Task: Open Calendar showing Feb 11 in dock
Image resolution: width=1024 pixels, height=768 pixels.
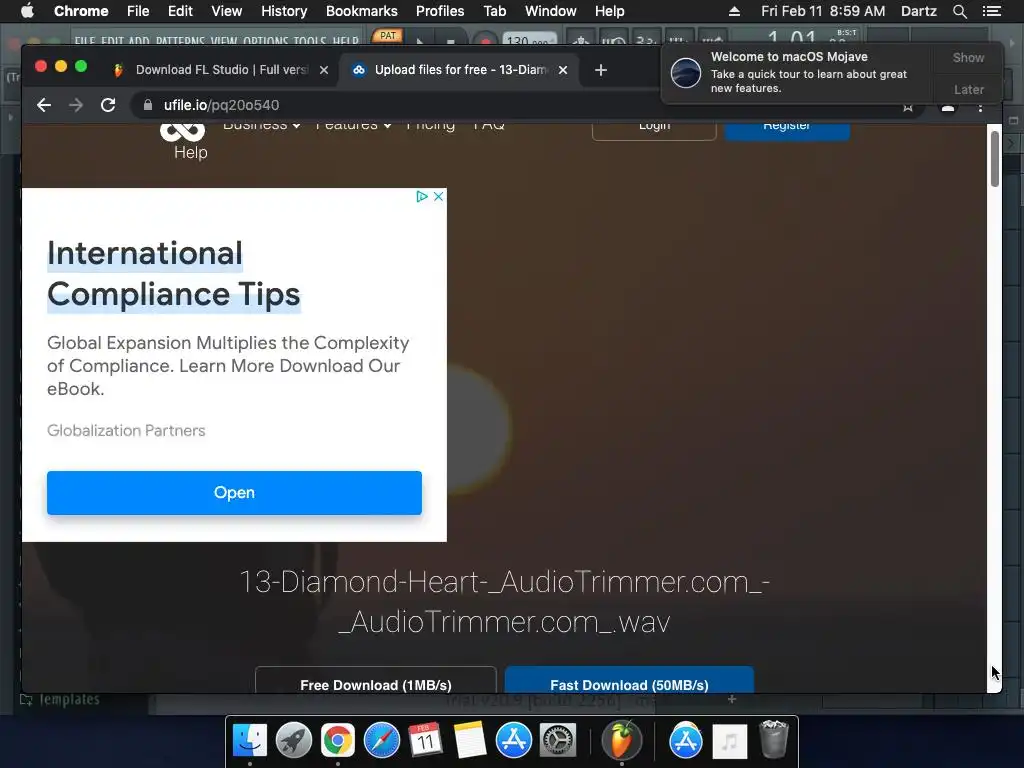Action: coord(425,741)
